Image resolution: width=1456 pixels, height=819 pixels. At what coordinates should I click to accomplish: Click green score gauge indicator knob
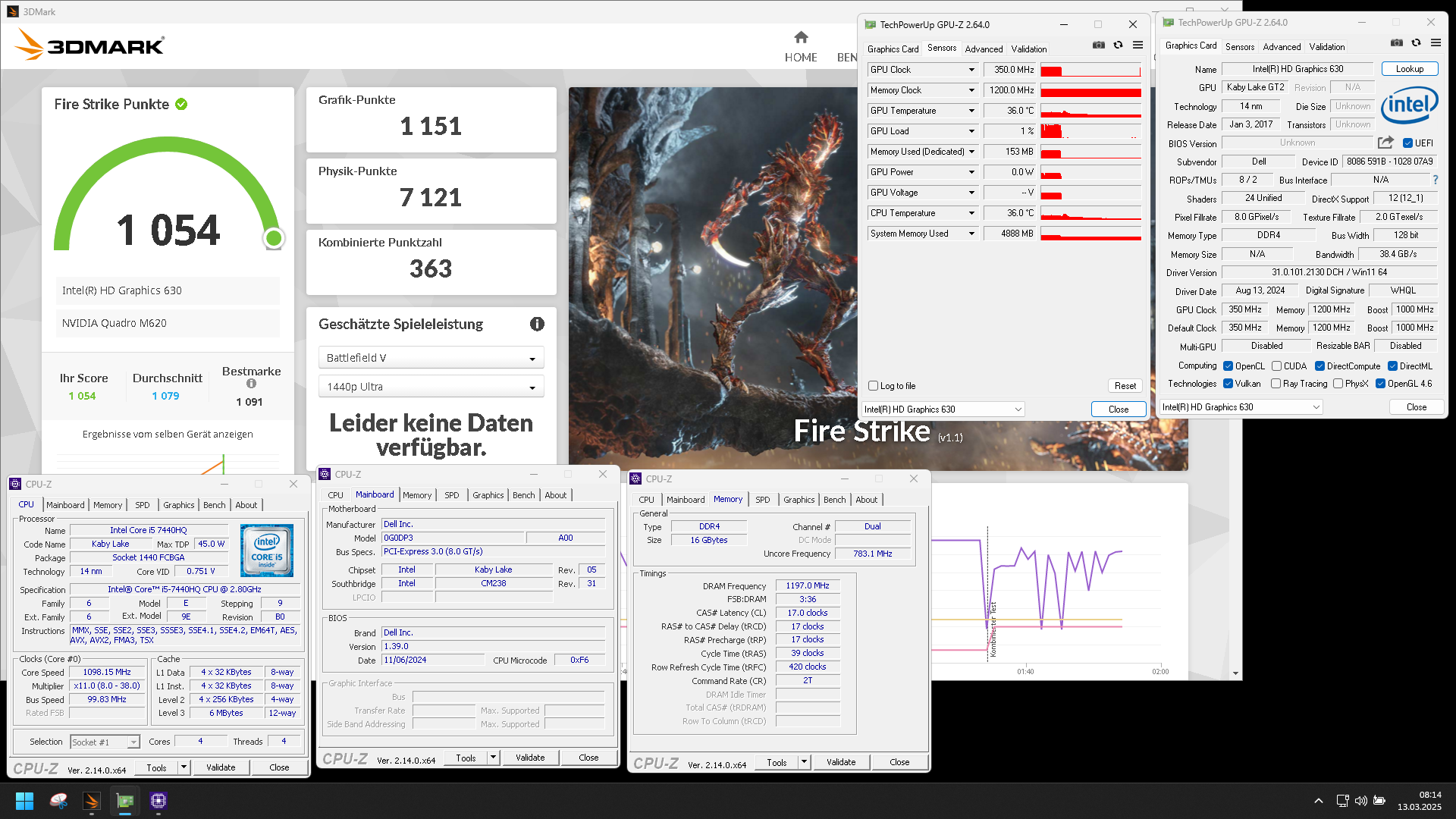click(x=274, y=239)
